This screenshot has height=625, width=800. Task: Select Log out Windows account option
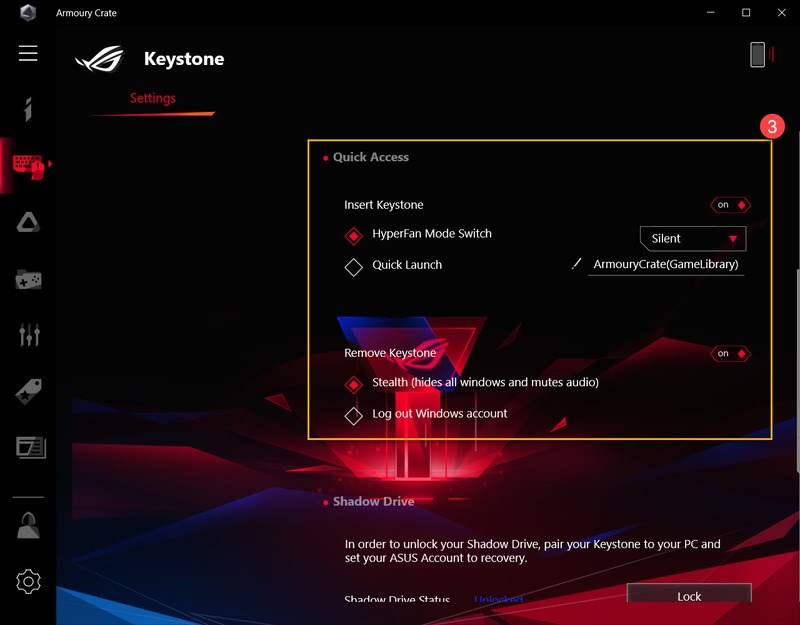(353, 415)
